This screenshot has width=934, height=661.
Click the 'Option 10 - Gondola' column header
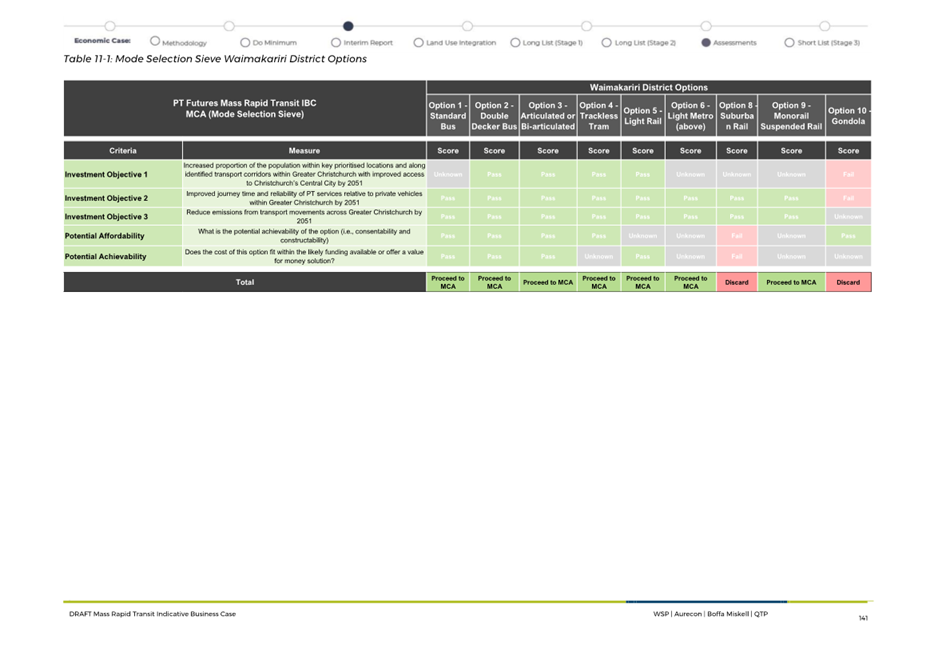848,116
